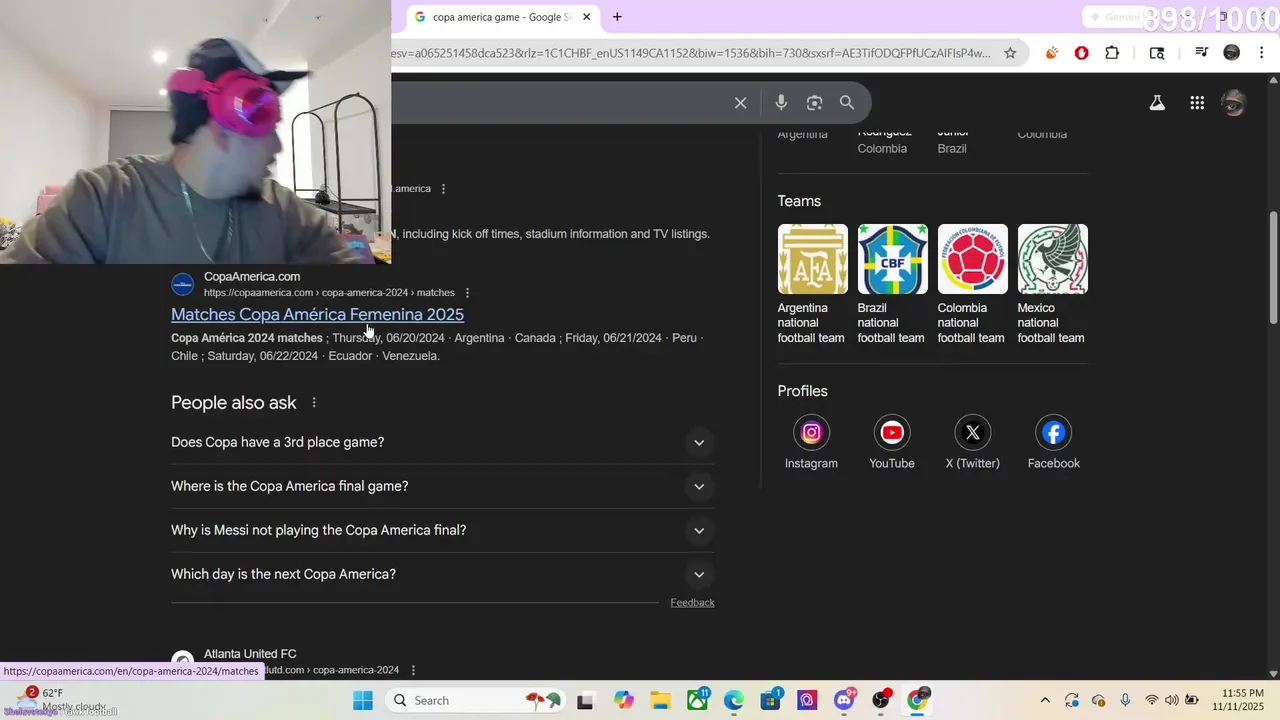Image resolution: width=1280 pixels, height=720 pixels.
Task: Click the tray microphone indicator icon
Action: [1125, 700]
